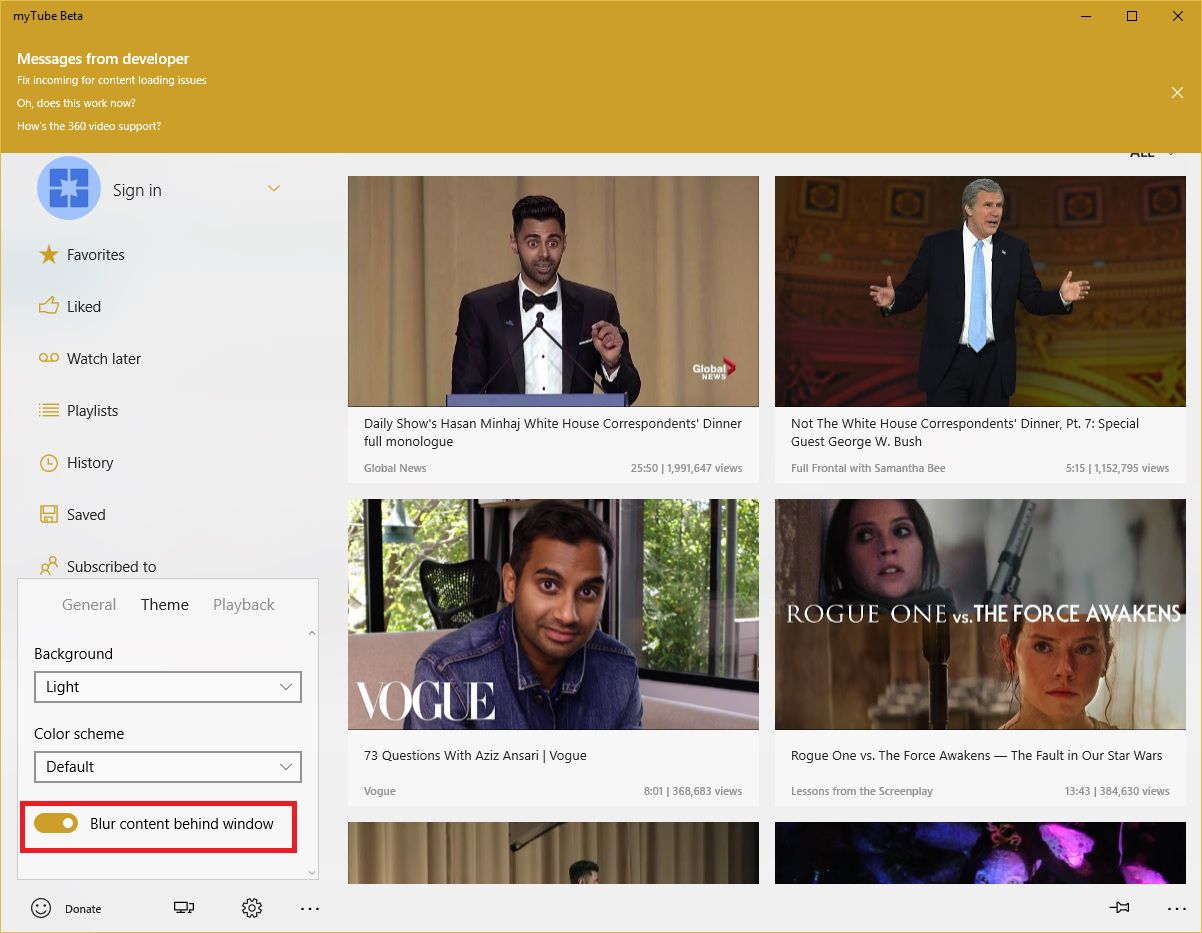Click settings panel scroll down arrow
Screen dimensions: 1202x933
click(311, 872)
